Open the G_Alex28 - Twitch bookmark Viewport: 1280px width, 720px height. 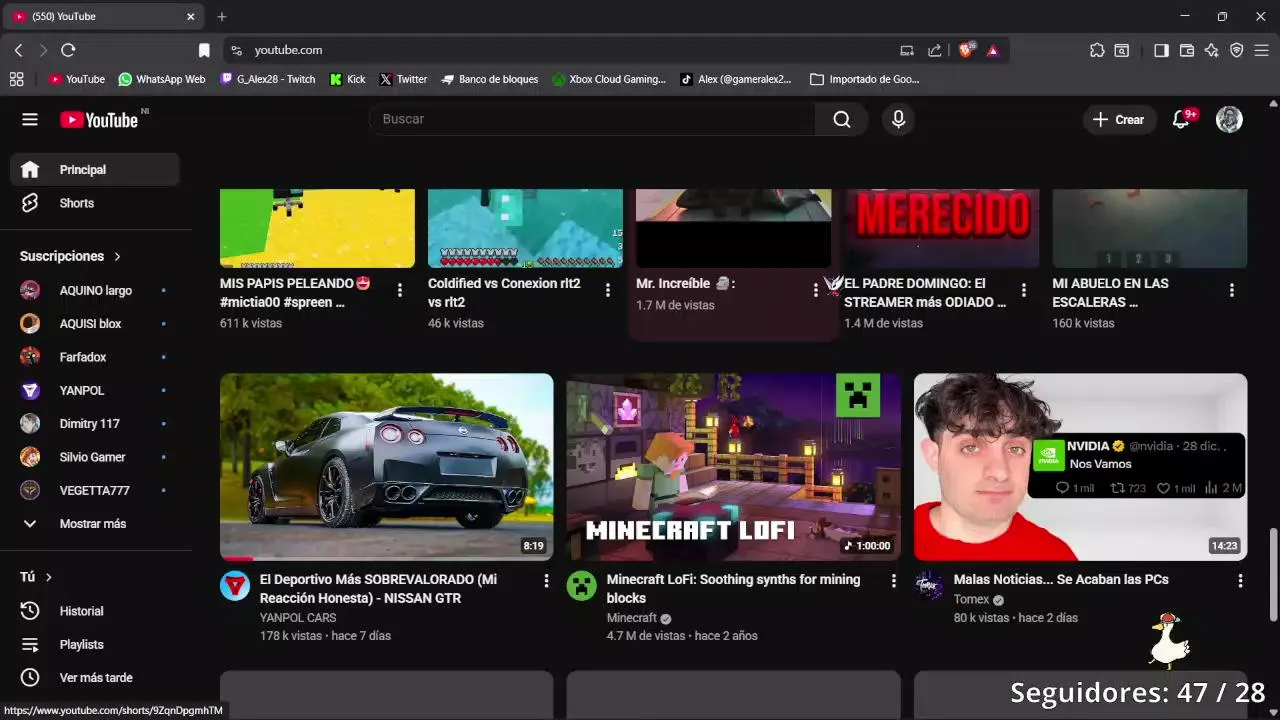pyautogui.click(x=267, y=79)
